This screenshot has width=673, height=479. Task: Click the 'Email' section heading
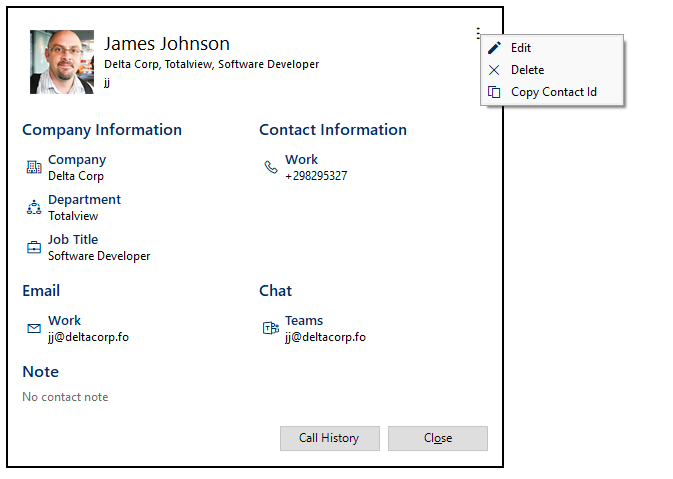[41, 291]
